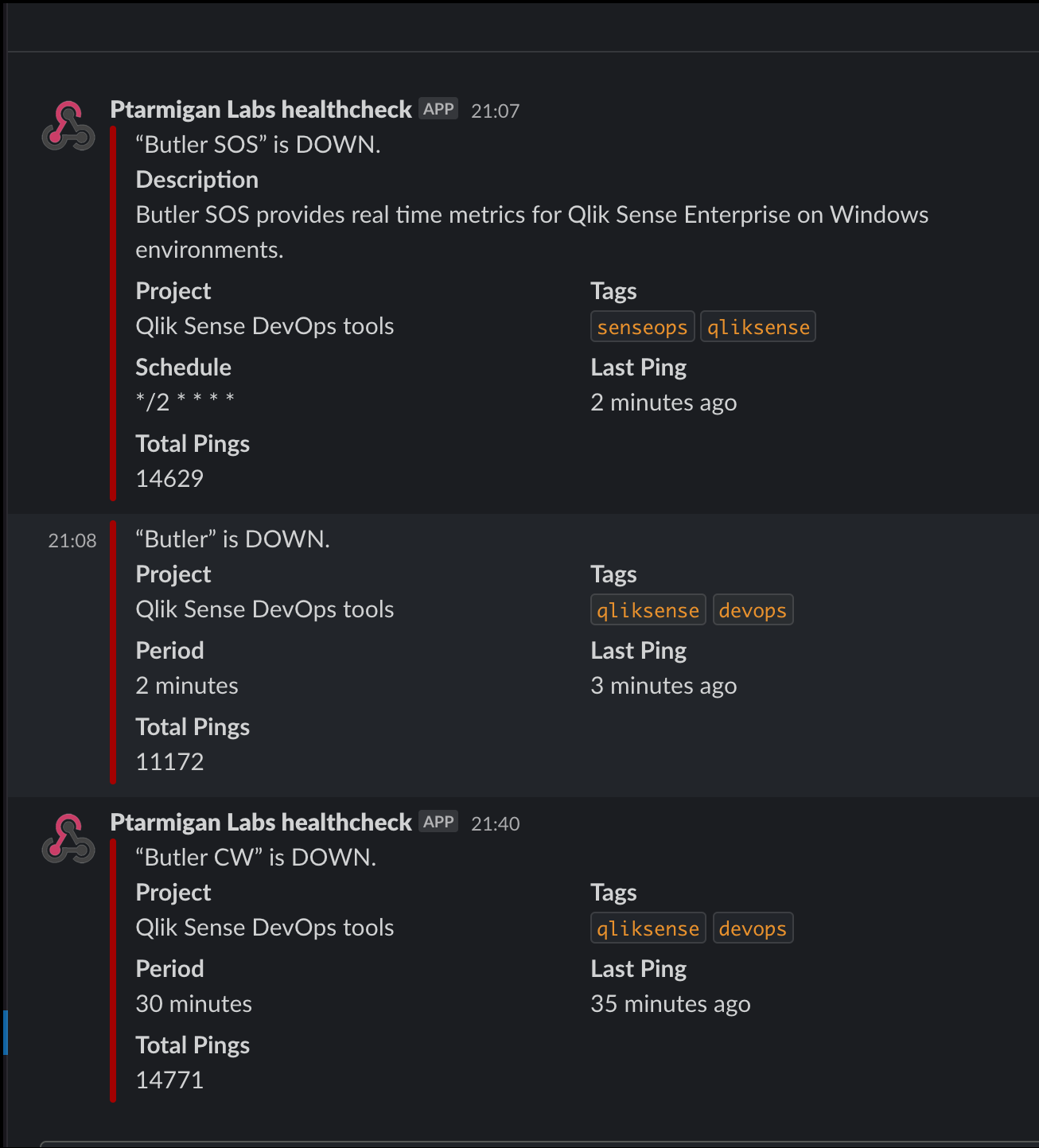Viewport: 1039px width, 1148px height.
Task: Click the APP badge beside 21:40
Action: [x=438, y=822]
